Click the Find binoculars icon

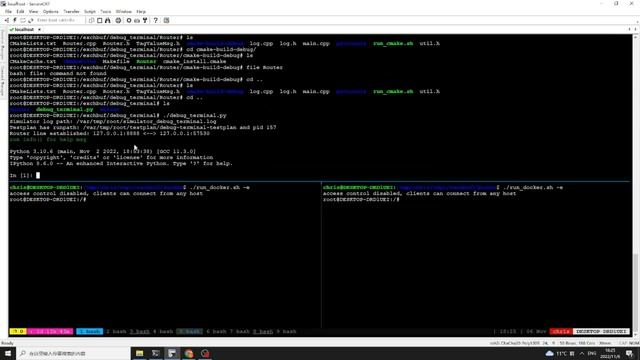pyautogui.click(x=107, y=20)
